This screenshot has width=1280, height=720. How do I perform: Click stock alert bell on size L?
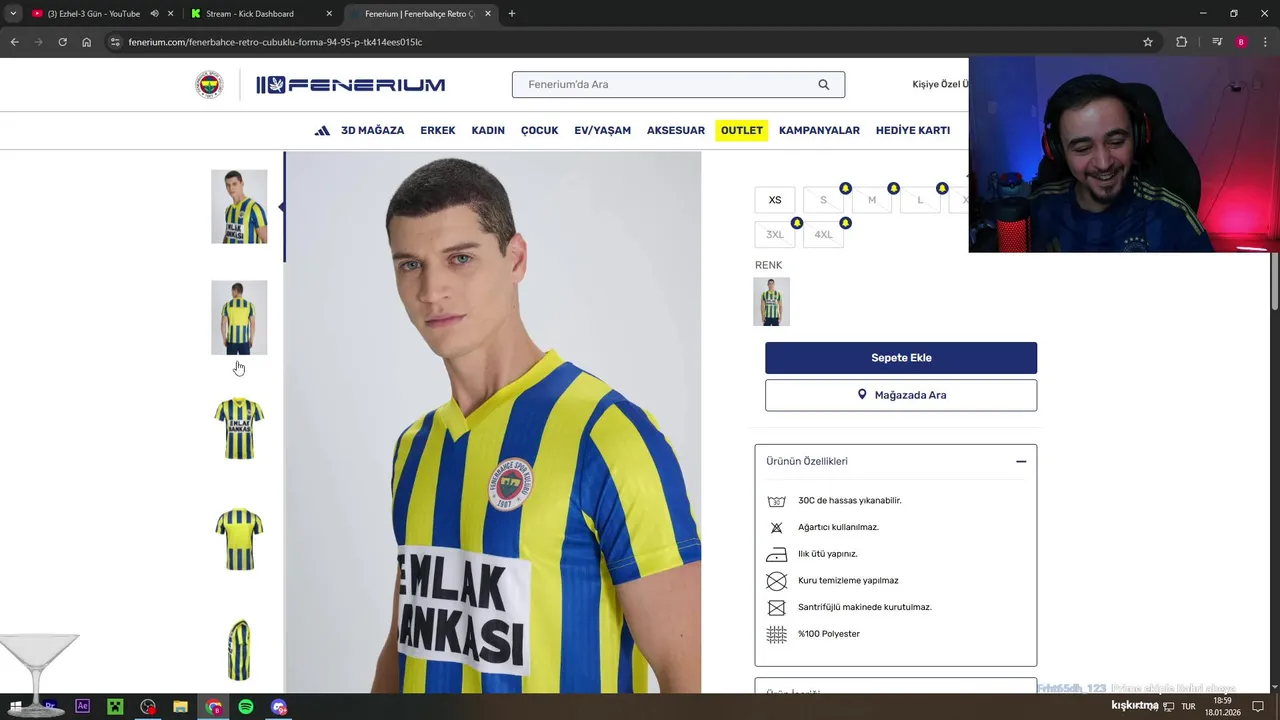pos(942,188)
